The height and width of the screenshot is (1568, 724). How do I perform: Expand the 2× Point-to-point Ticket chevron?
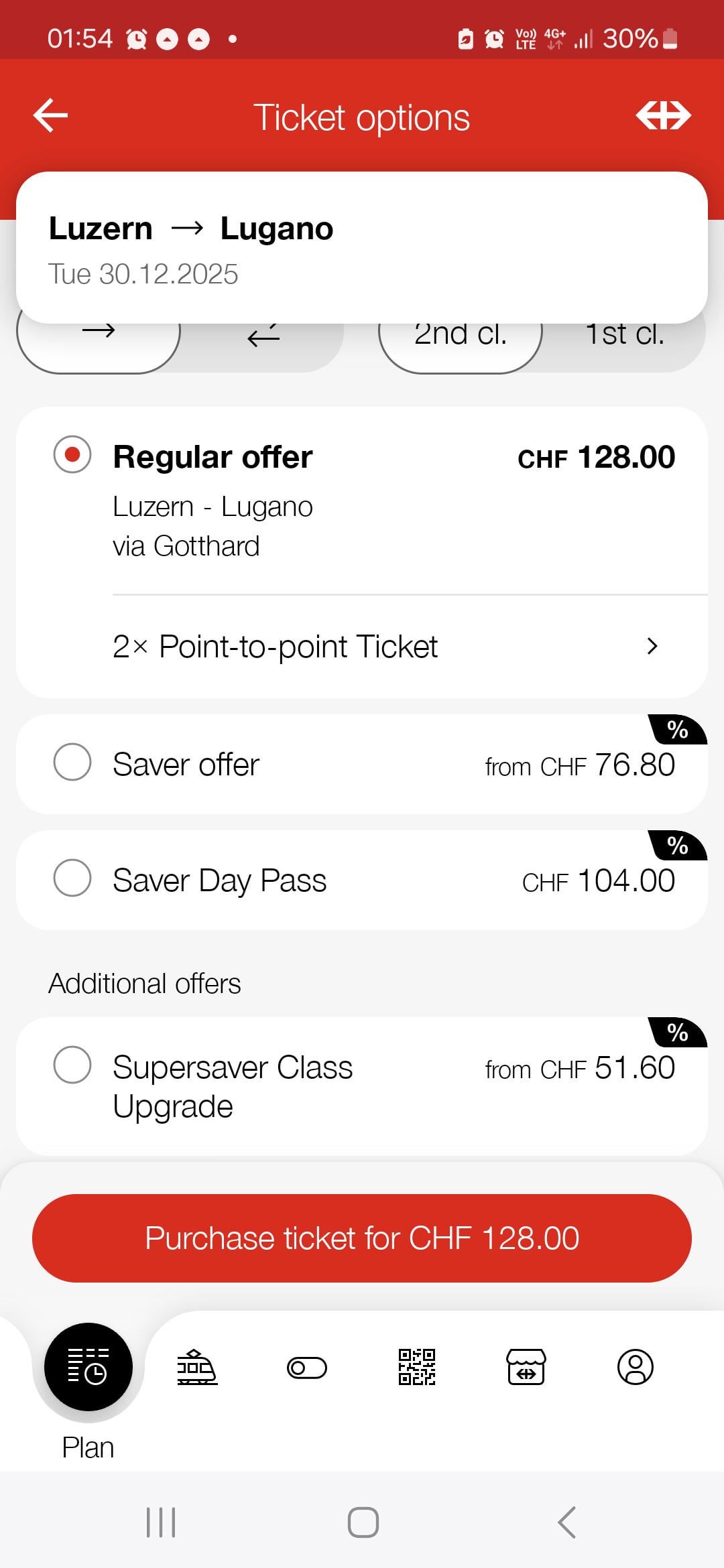click(652, 646)
